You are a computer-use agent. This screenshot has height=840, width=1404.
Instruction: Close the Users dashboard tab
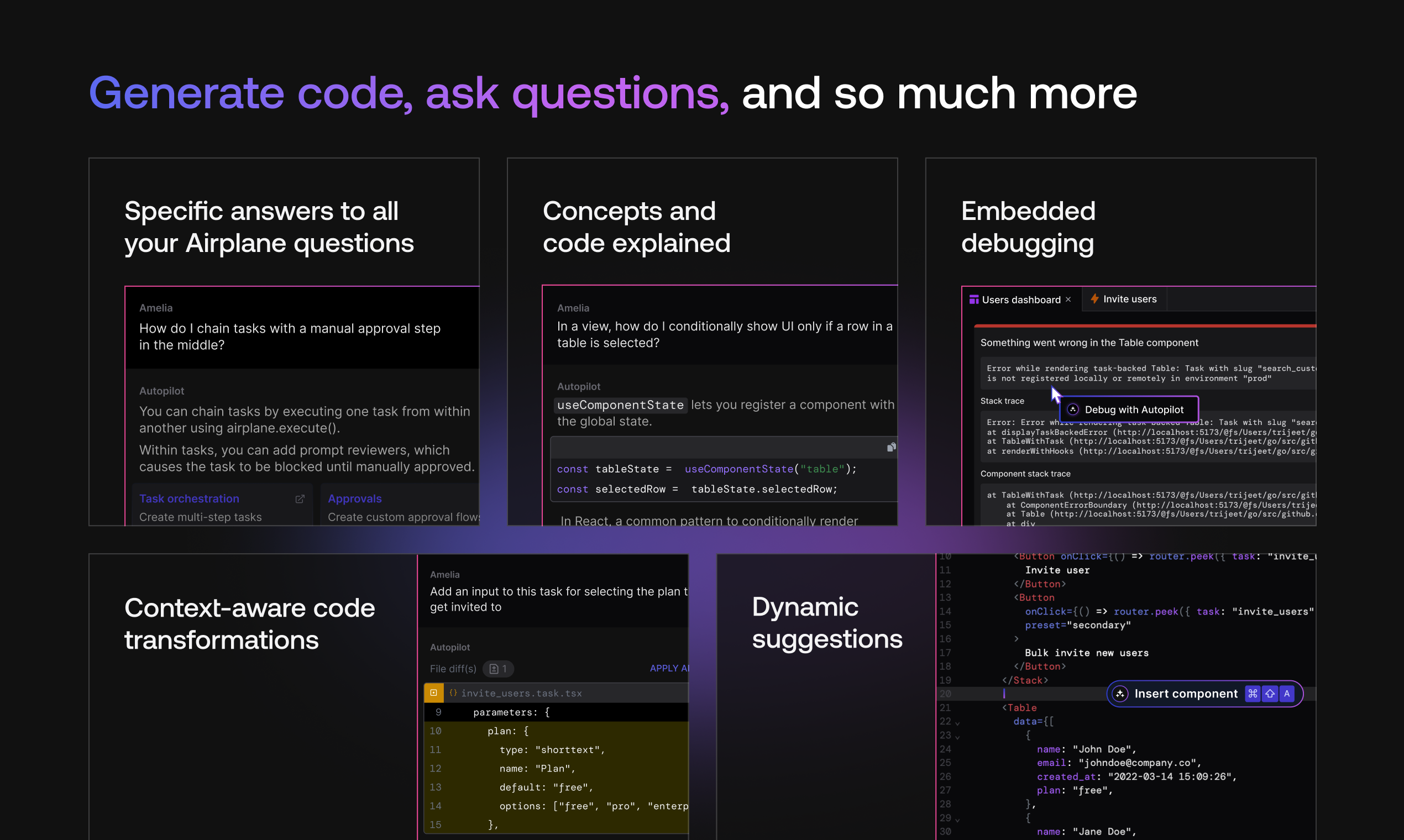[x=1068, y=300]
